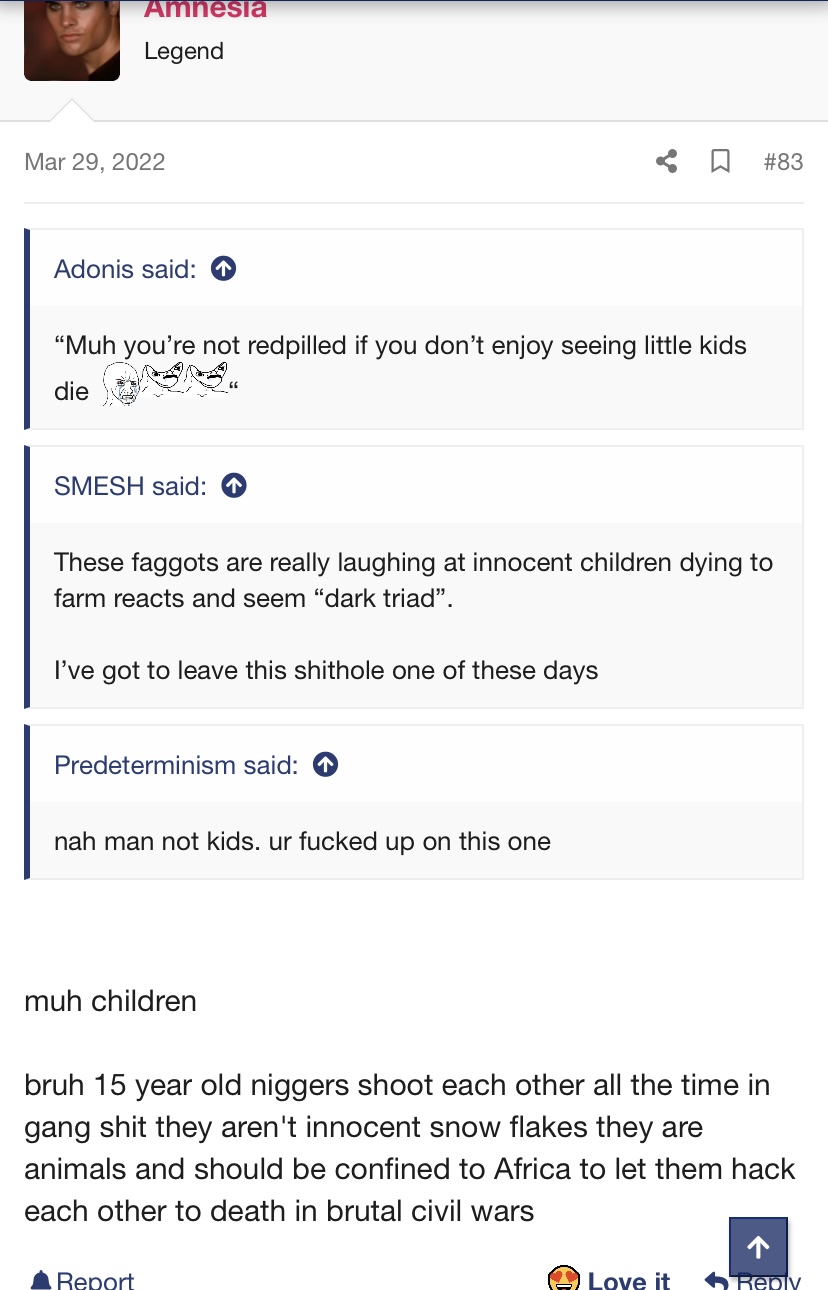Click the Mar 29, 2022 timestamp

coord(95,161)
